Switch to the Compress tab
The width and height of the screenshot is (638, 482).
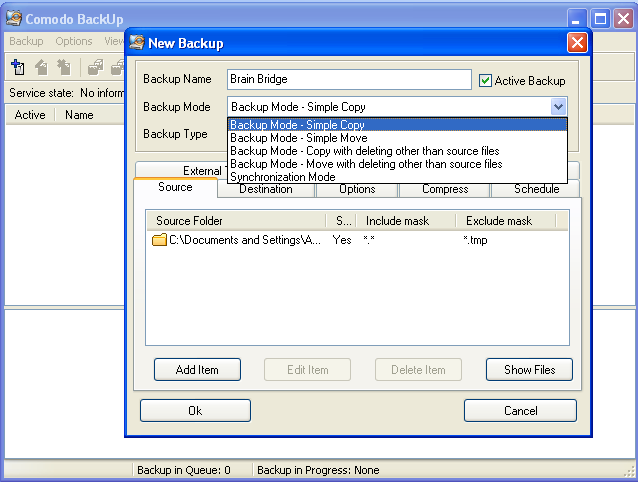[445, 190]
